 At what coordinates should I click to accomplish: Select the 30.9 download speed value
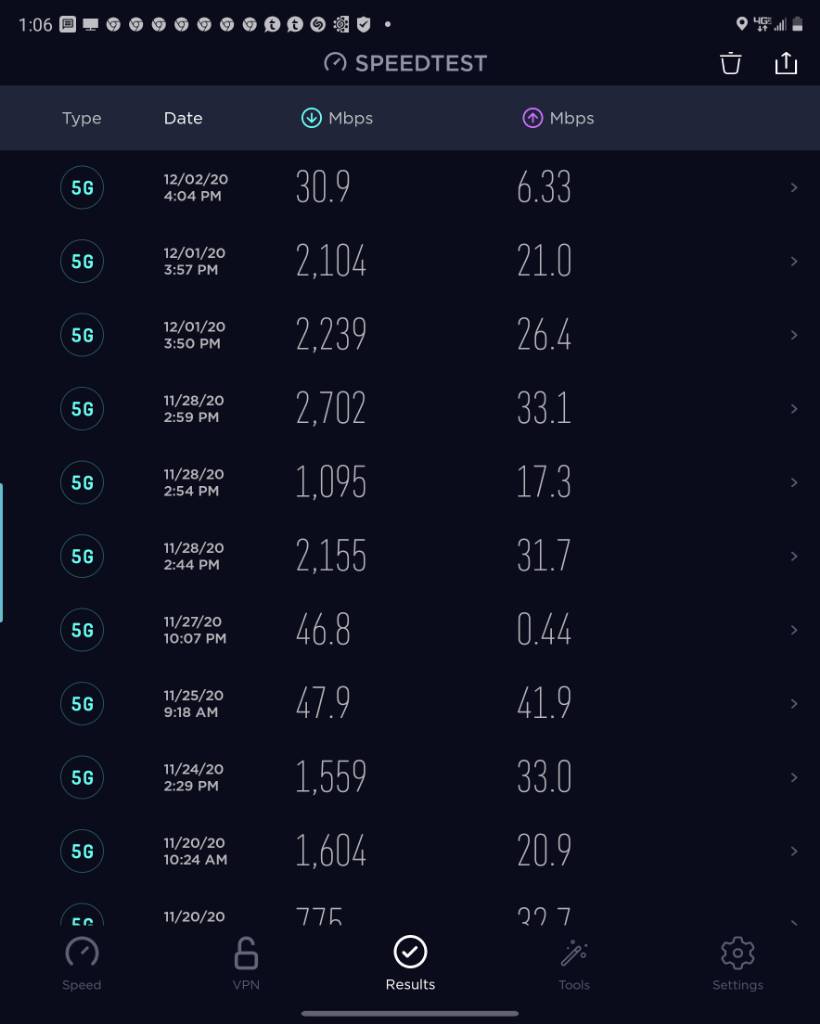coord(323,187)
